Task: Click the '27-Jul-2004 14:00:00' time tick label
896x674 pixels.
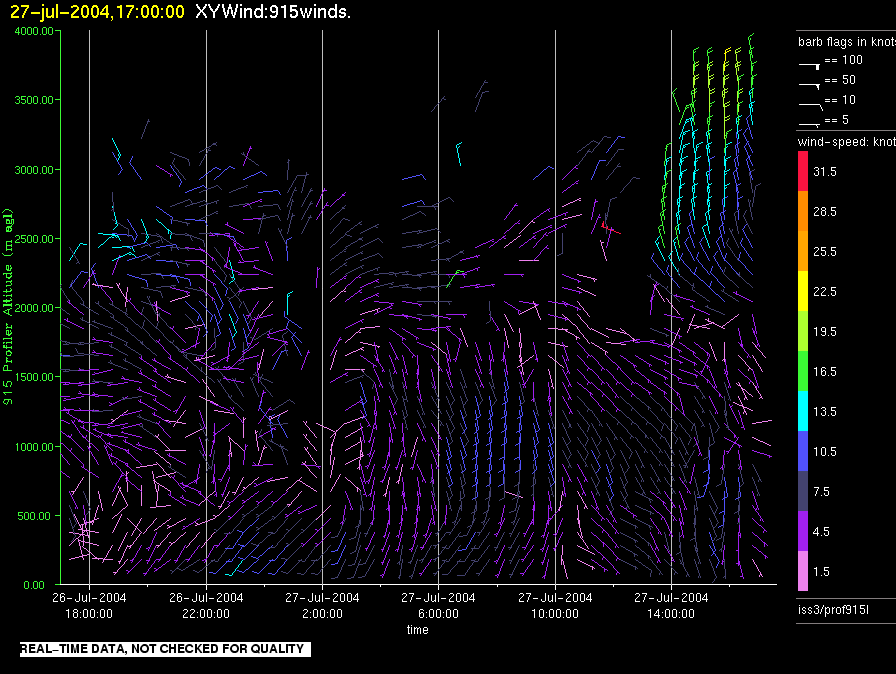Action: click(671, 605)
